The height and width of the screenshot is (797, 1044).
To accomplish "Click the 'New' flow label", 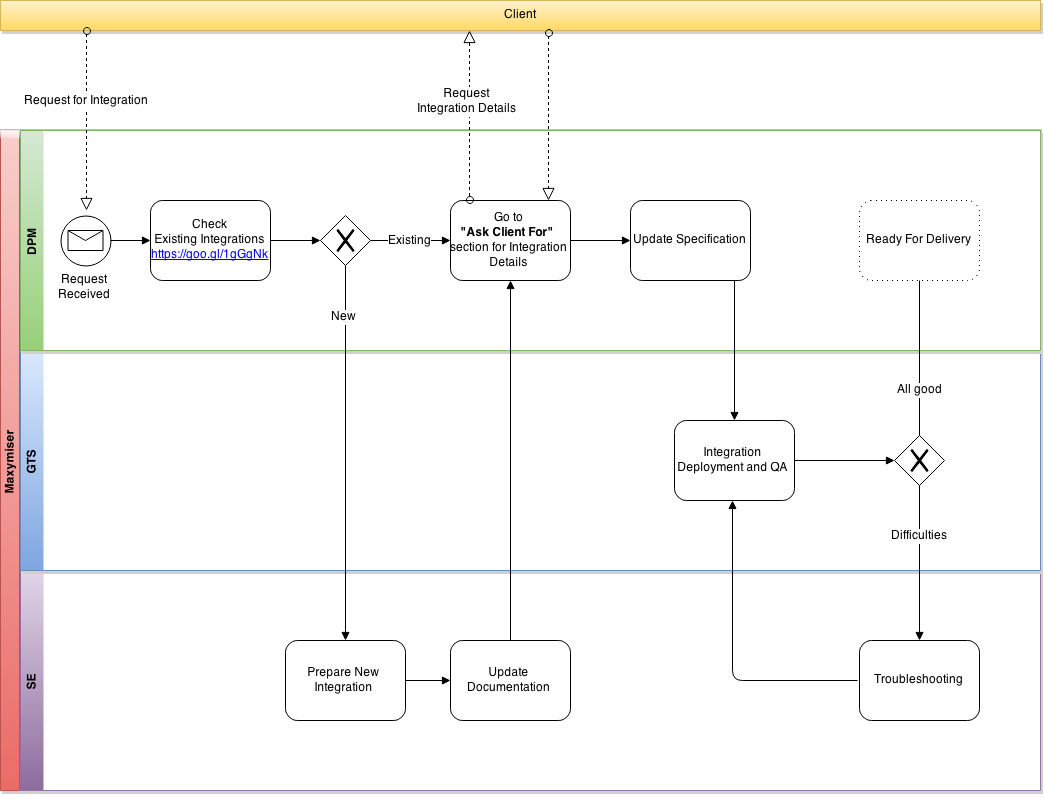I will (x=344, y=316).
